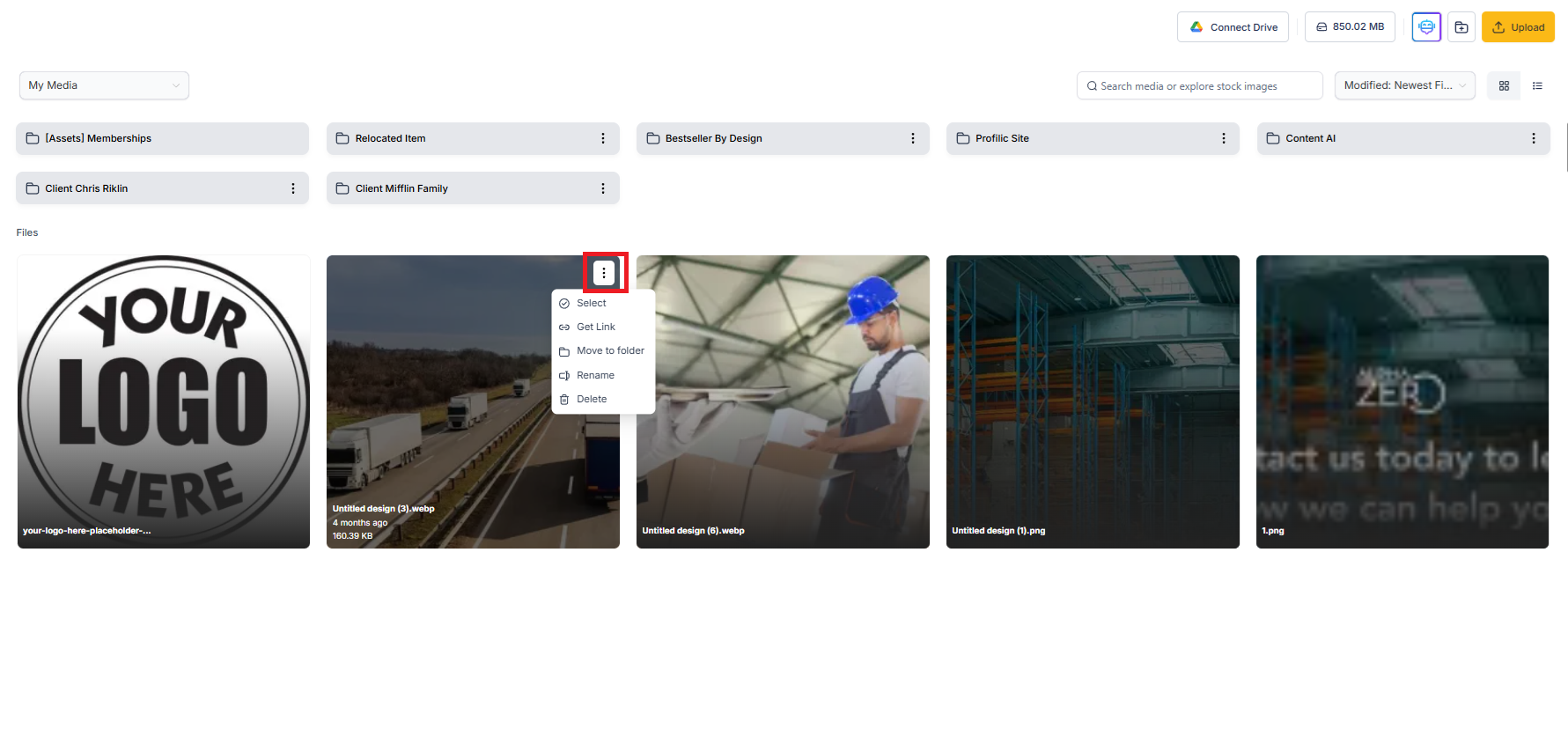Image resolution: width=1568 pixels, height=751 pixels.
Task: Choose Move to folder from the menu
Action: click(x=603, y=350)
